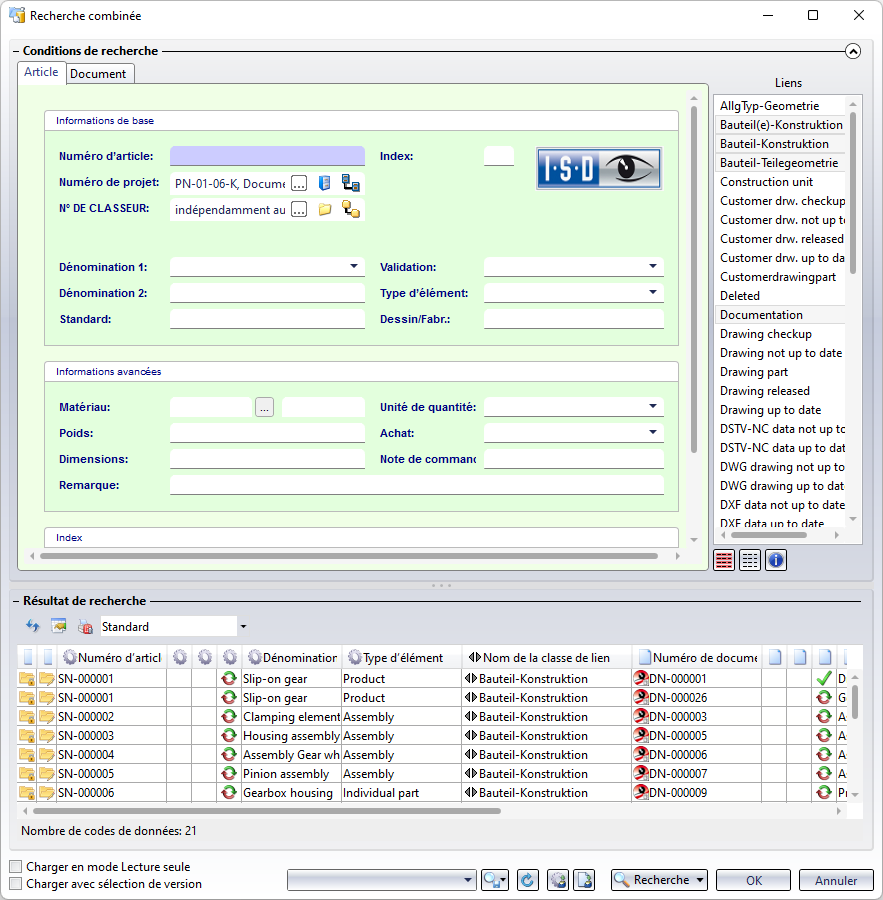Screen dimensions: 883x900
Task: Click the project book icon beside Numéro de projet
Action: pyautogui.click(x=324, y=183)
